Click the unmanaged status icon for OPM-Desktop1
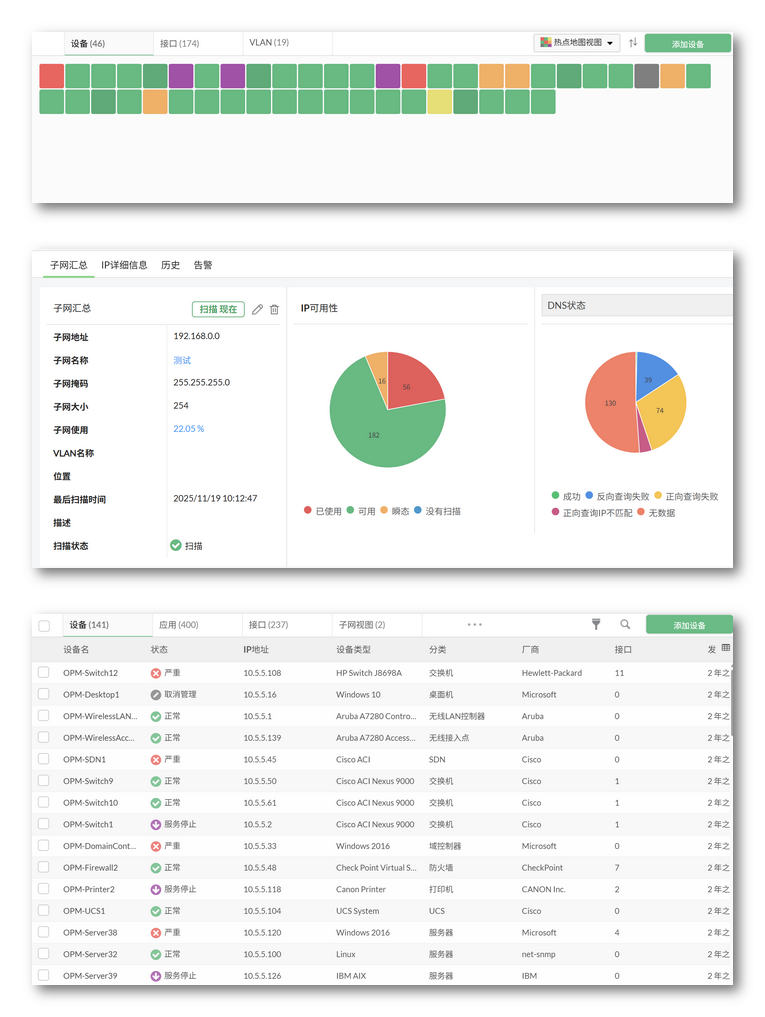Viewport: 765px width, 1017px height. [x=156, y=695]
